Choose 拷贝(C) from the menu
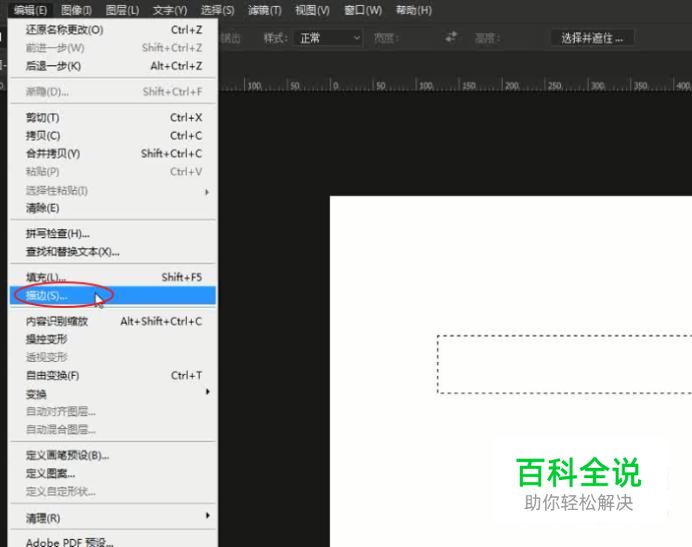 (x=113, y=136)
